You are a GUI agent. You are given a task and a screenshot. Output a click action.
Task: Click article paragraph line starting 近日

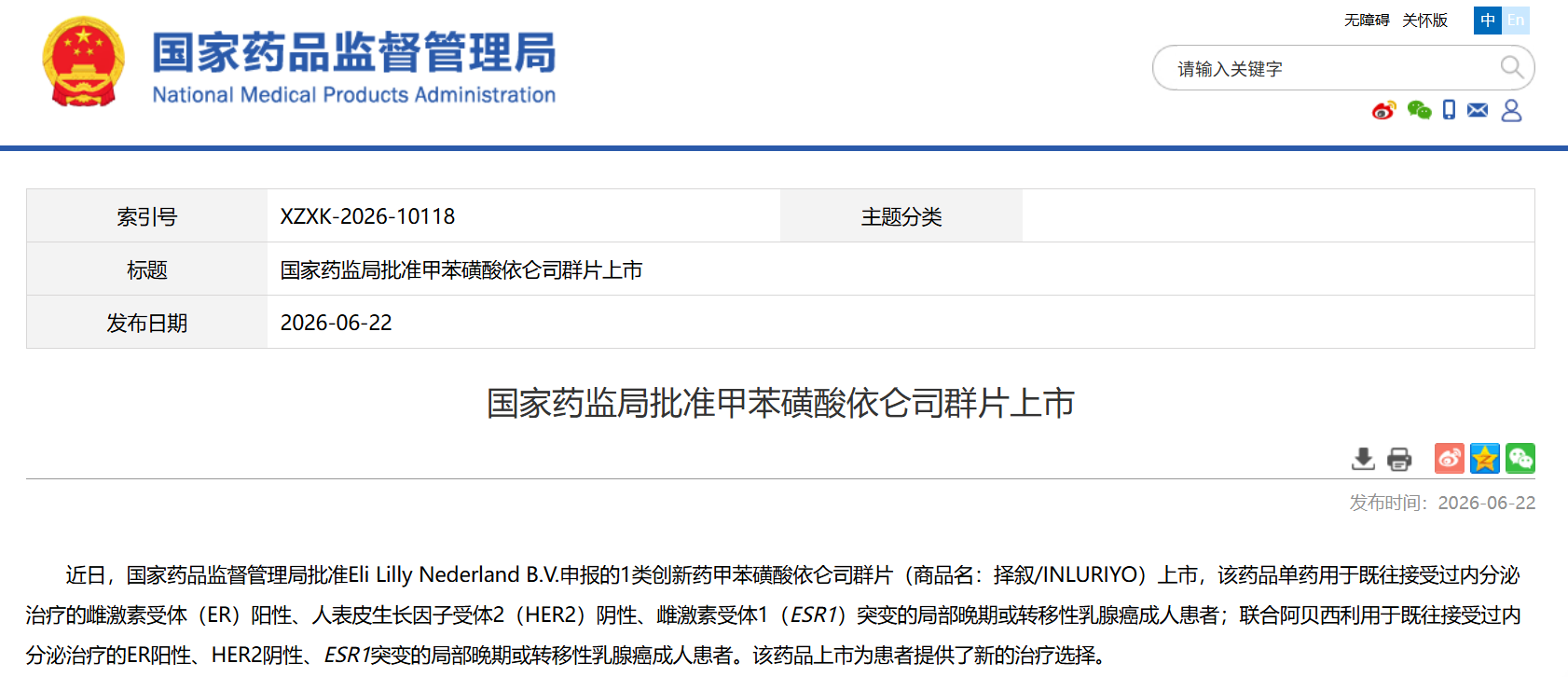coord(792,574)
